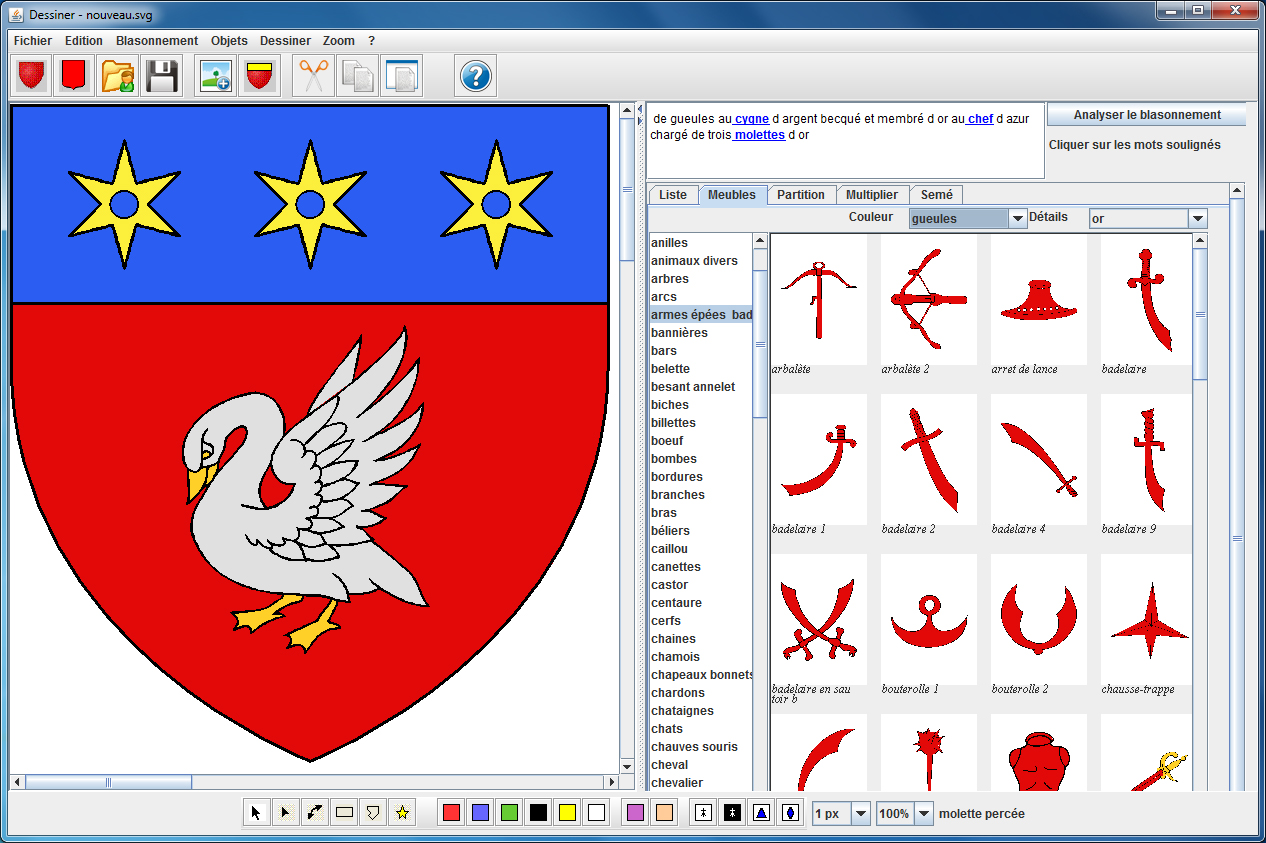Open the Blasonnement menu

(x=157, y=41)
